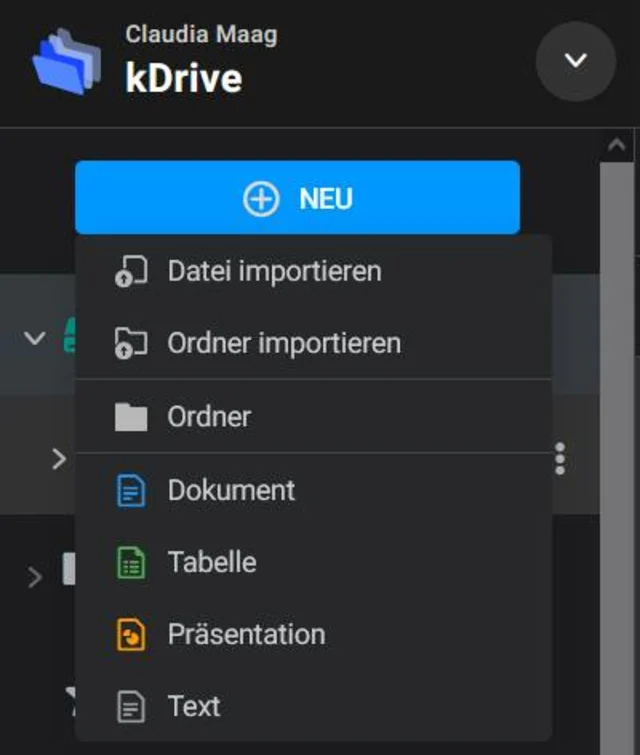640x755 pixels.
Task: Click the kDrive title text
Action: pos(183,78)
